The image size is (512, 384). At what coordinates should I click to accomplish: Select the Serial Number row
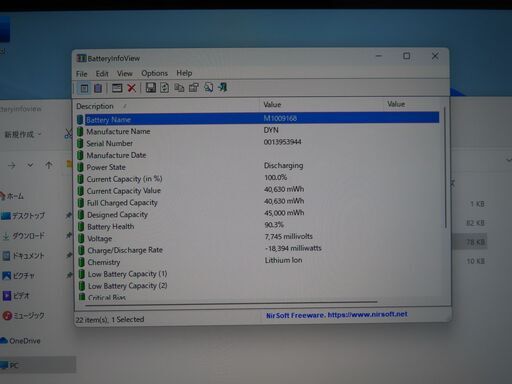pyautogui.click(x=257, y=143)
